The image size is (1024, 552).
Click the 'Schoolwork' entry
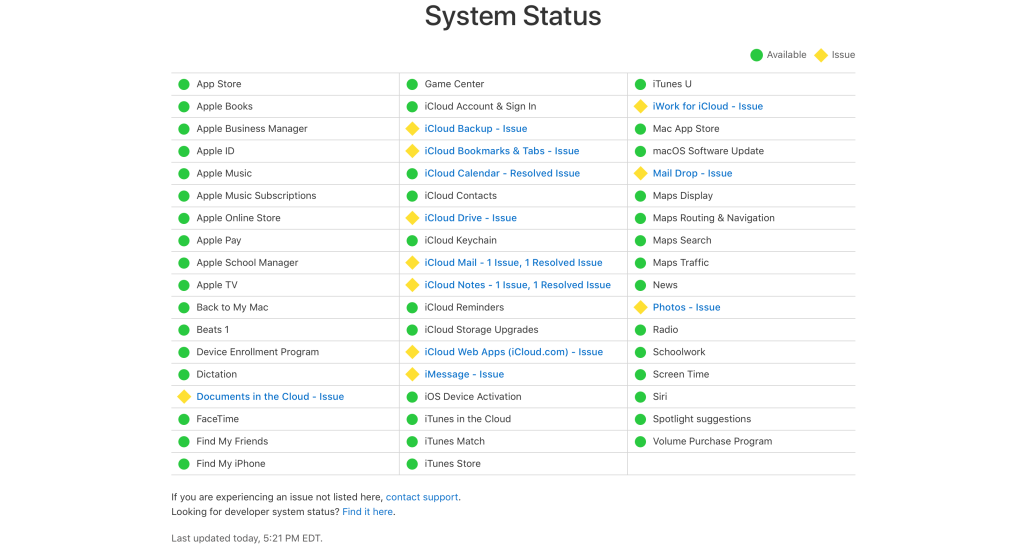coord(679,352)
